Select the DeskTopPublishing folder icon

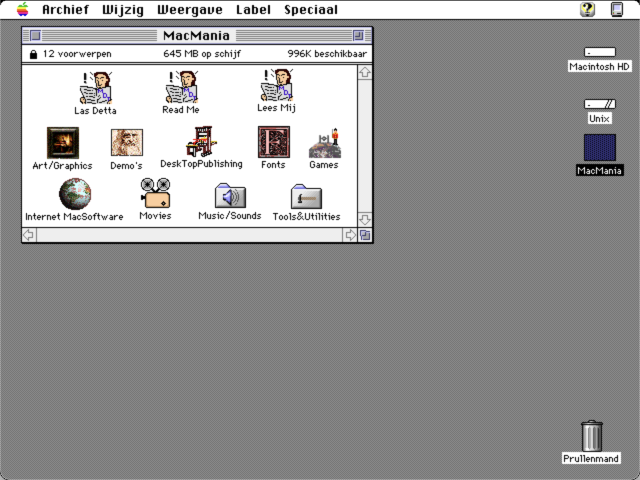[x=202, y=141]
